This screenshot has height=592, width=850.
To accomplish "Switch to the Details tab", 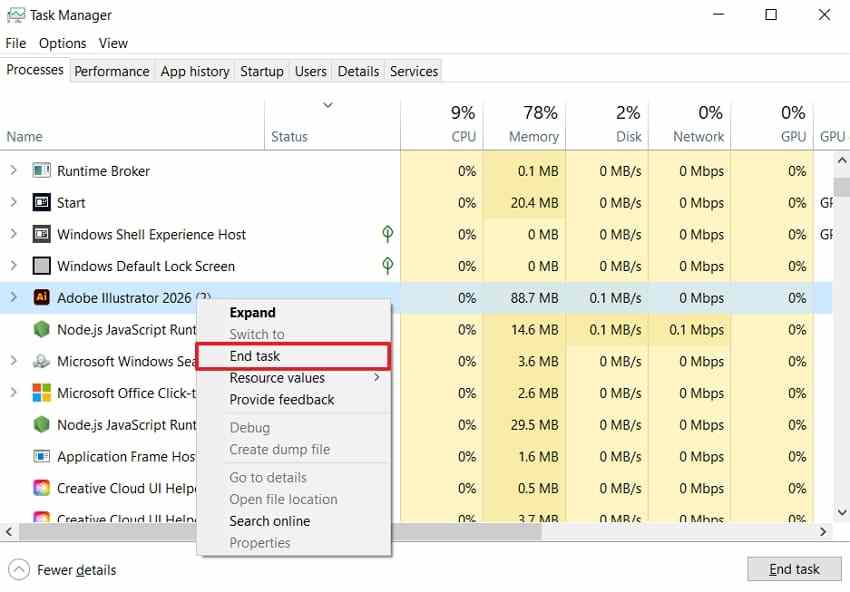I will point(358,71).
